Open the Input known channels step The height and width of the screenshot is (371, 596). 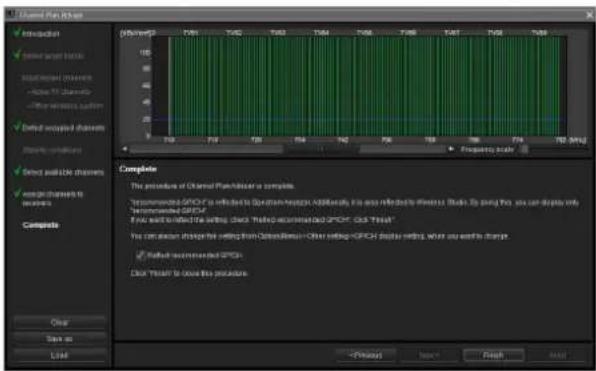point(57,78)
